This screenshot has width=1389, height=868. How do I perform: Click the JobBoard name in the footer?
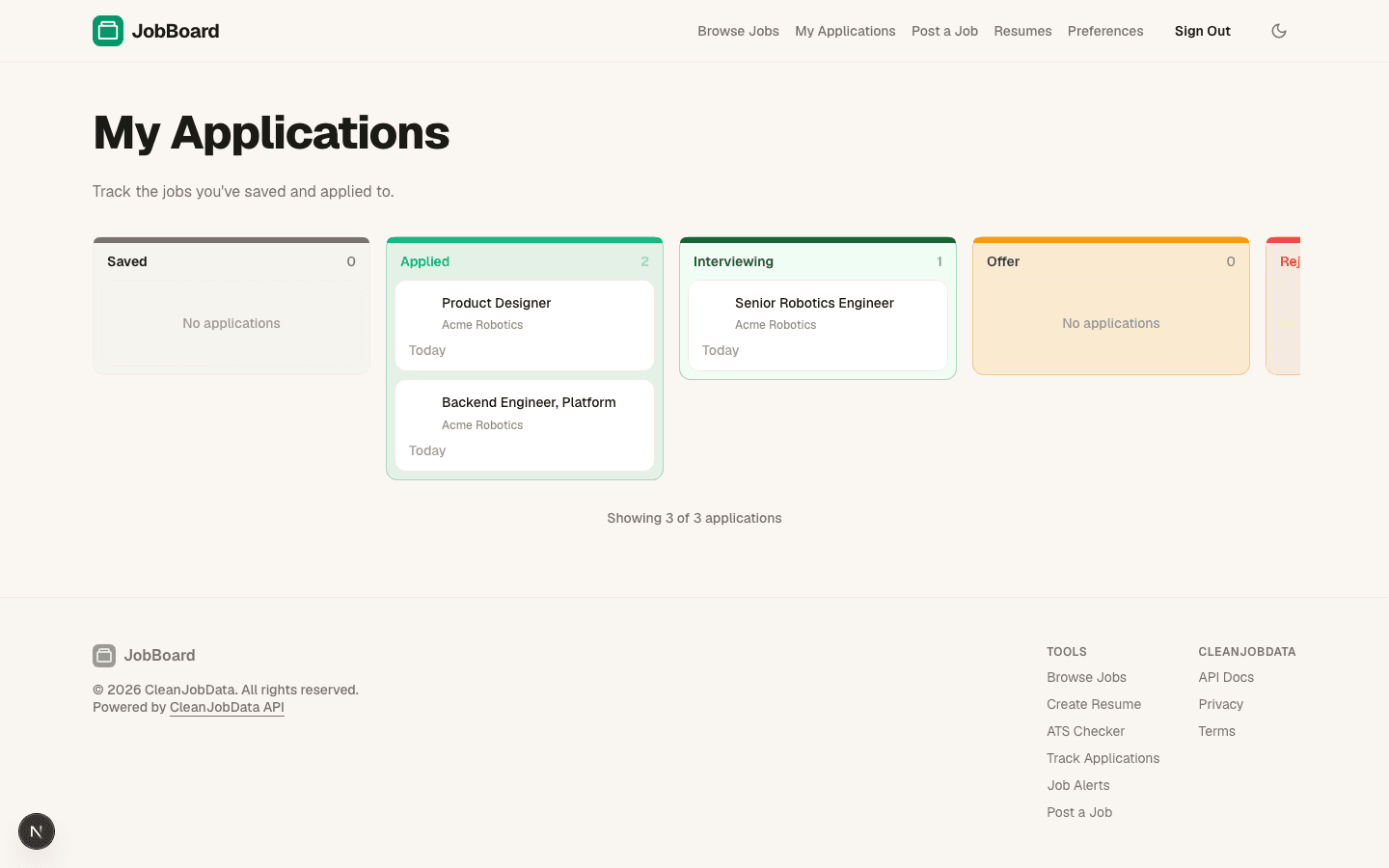pyautogui.click(x=159, y=656)
